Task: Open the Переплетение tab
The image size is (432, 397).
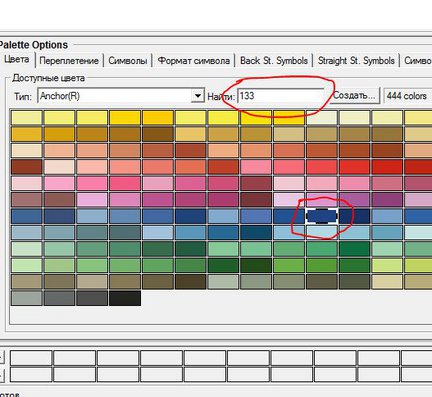Action: (69, 61)
